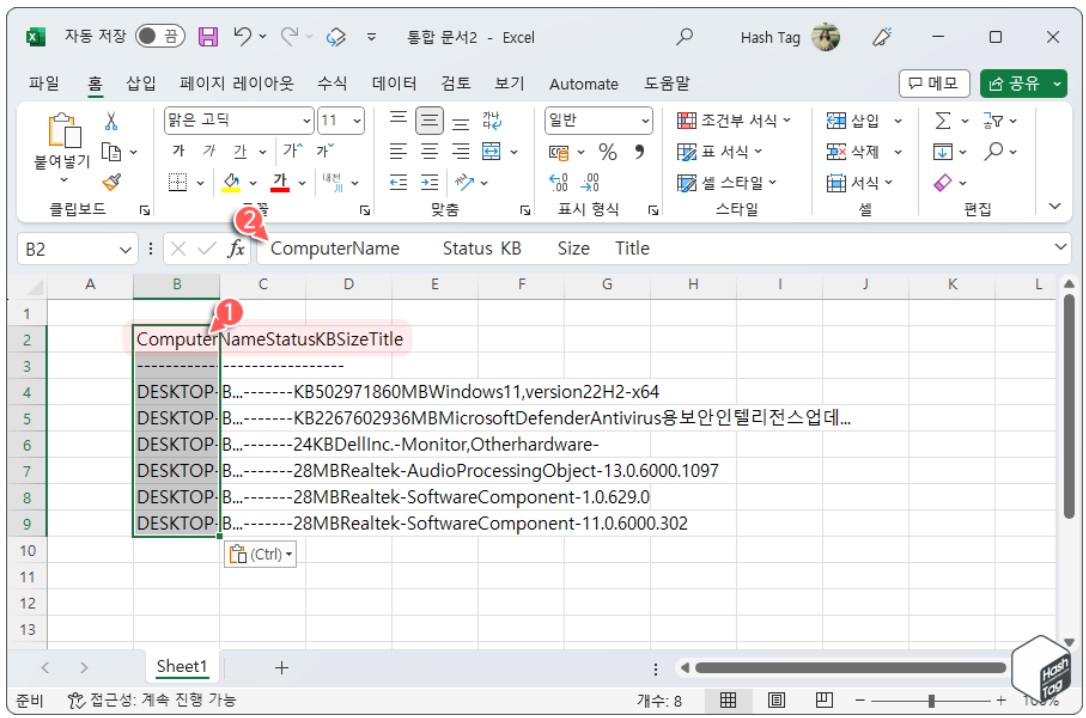1086x718 pixels.
Task: Expand the formula bar
Action: pos(1060,247)
